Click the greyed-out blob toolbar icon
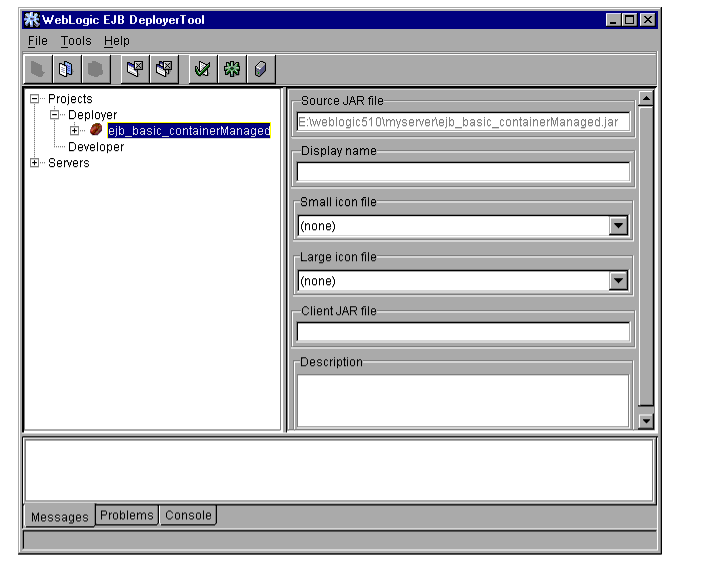This screenshot has height=573, width=713. click(95, 69)
